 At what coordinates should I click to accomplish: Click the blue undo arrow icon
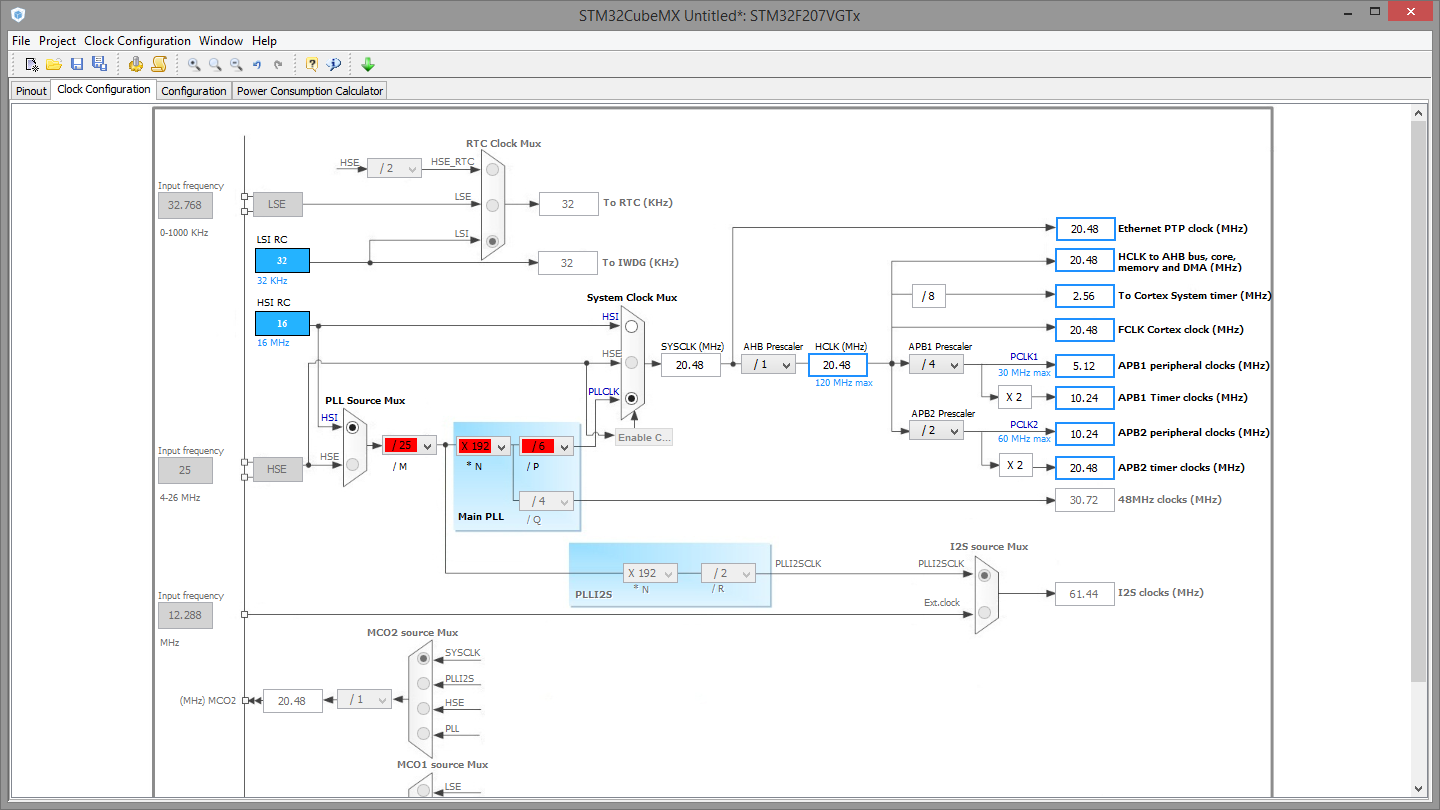tap(257, 64)
